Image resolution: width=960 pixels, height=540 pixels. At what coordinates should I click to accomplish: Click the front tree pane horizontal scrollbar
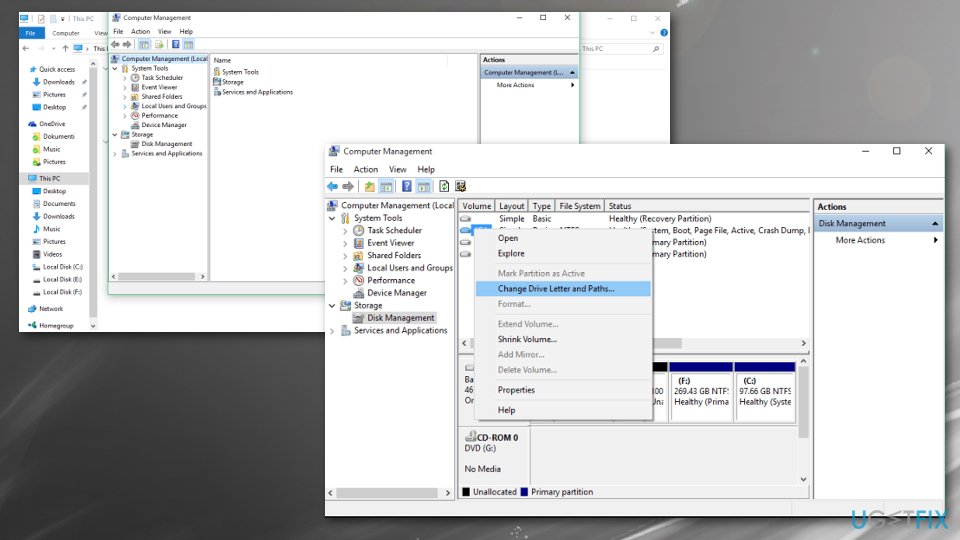coord(389,493)
